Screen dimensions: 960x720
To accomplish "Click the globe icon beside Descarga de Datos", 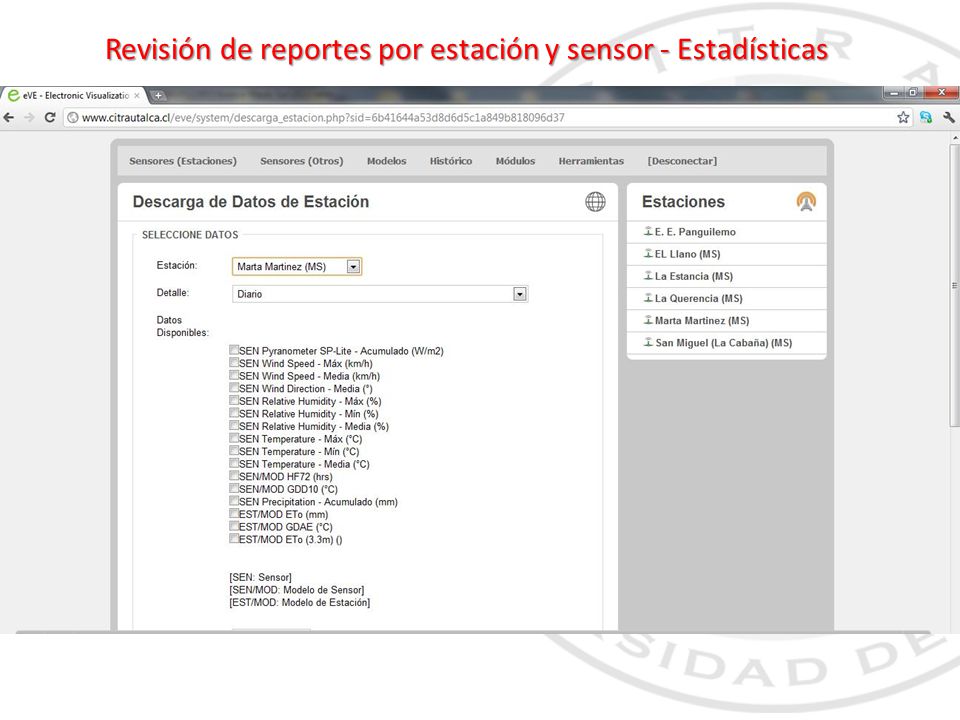I will pos(595,201).
